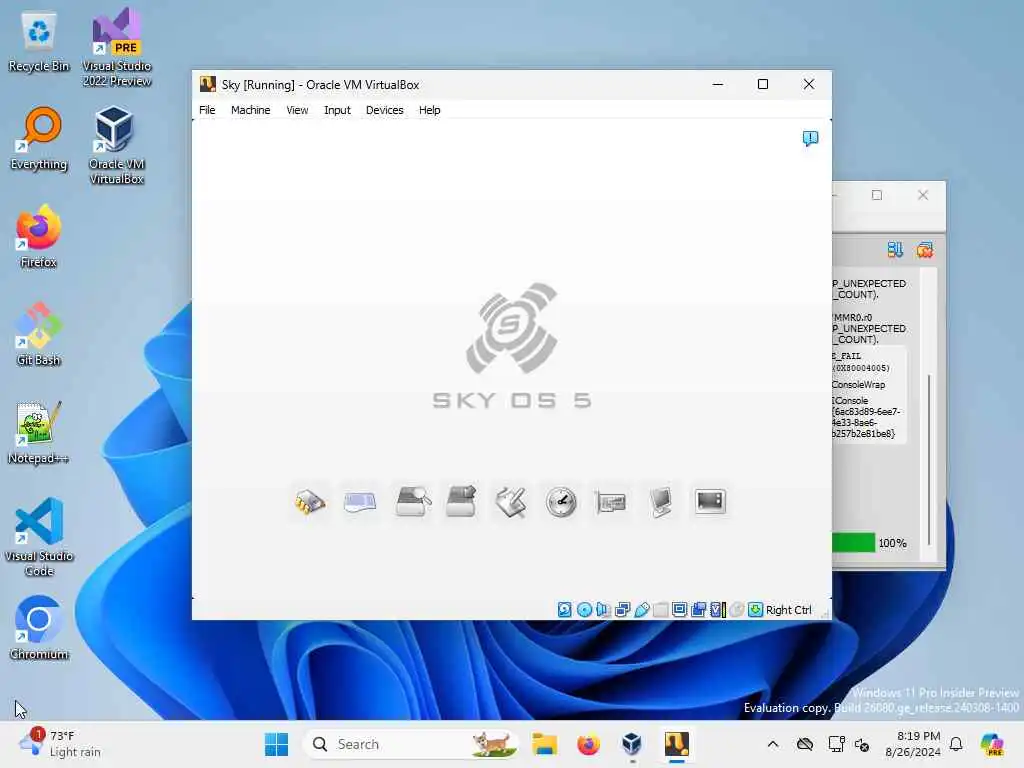
Task: Click the CPU virtualization V indicator
Action: coord(718,609)
